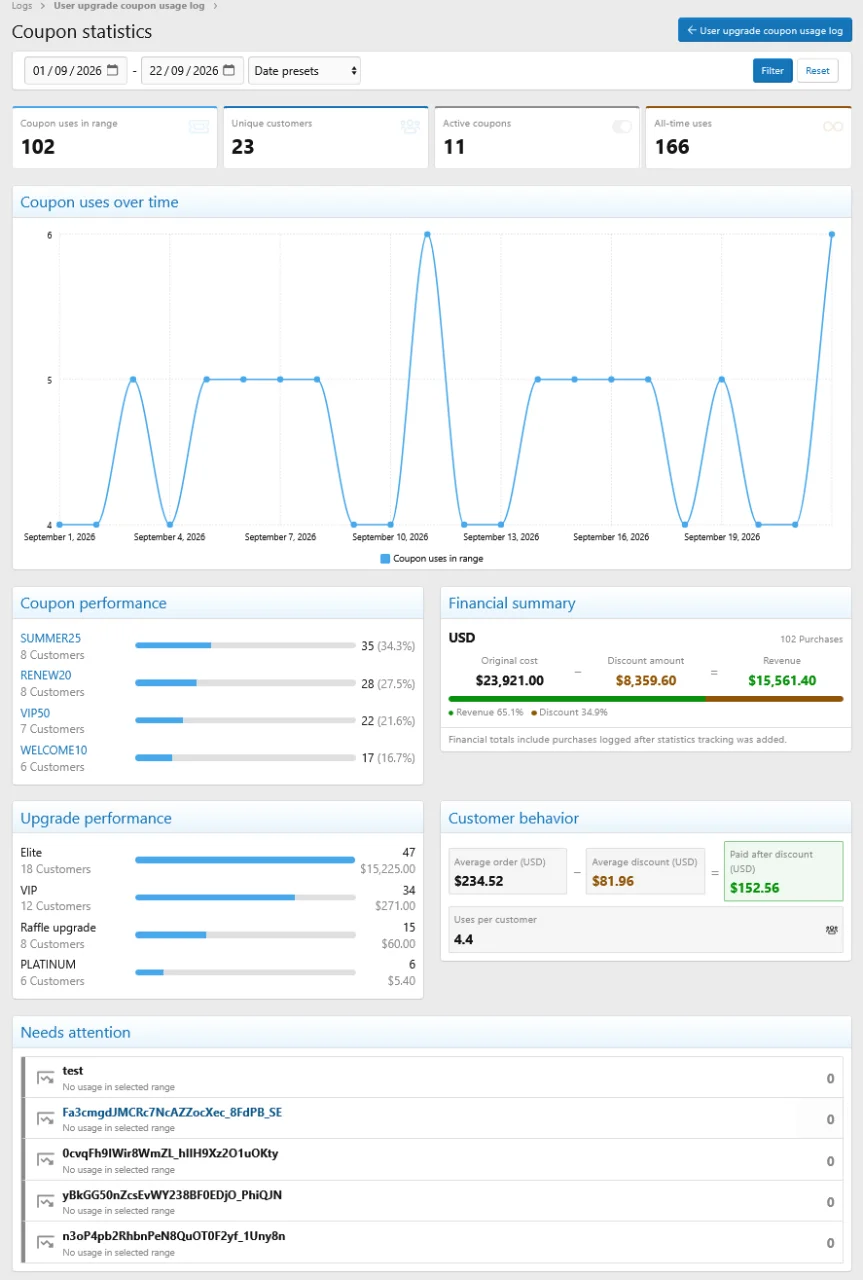Open the Fa3cmgdJMCRc7NcAZZocXec_8FdPB_SE coupon link
Screen dimensions: 863x1280
[172, 1112]
